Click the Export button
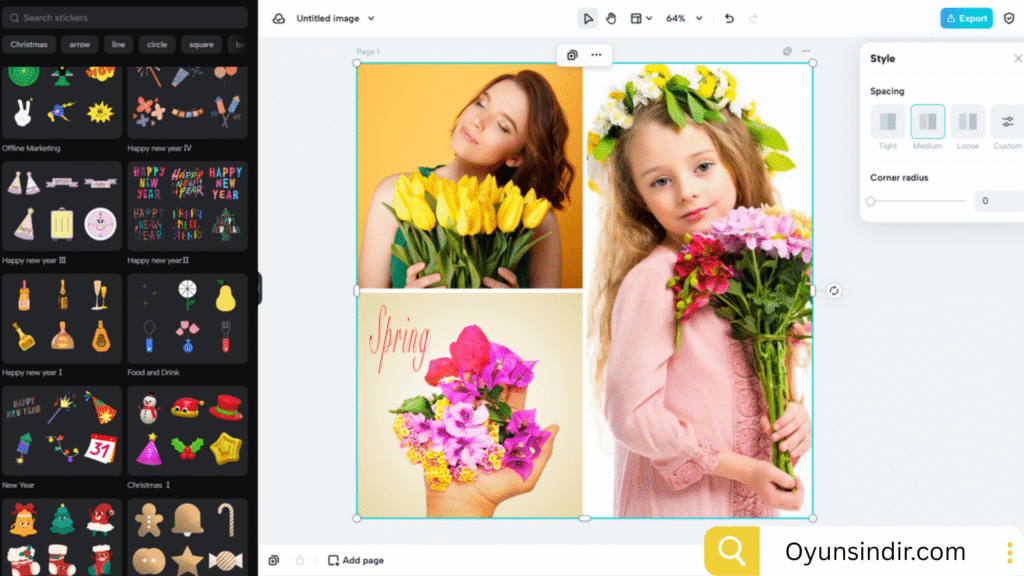 point(966,17)
